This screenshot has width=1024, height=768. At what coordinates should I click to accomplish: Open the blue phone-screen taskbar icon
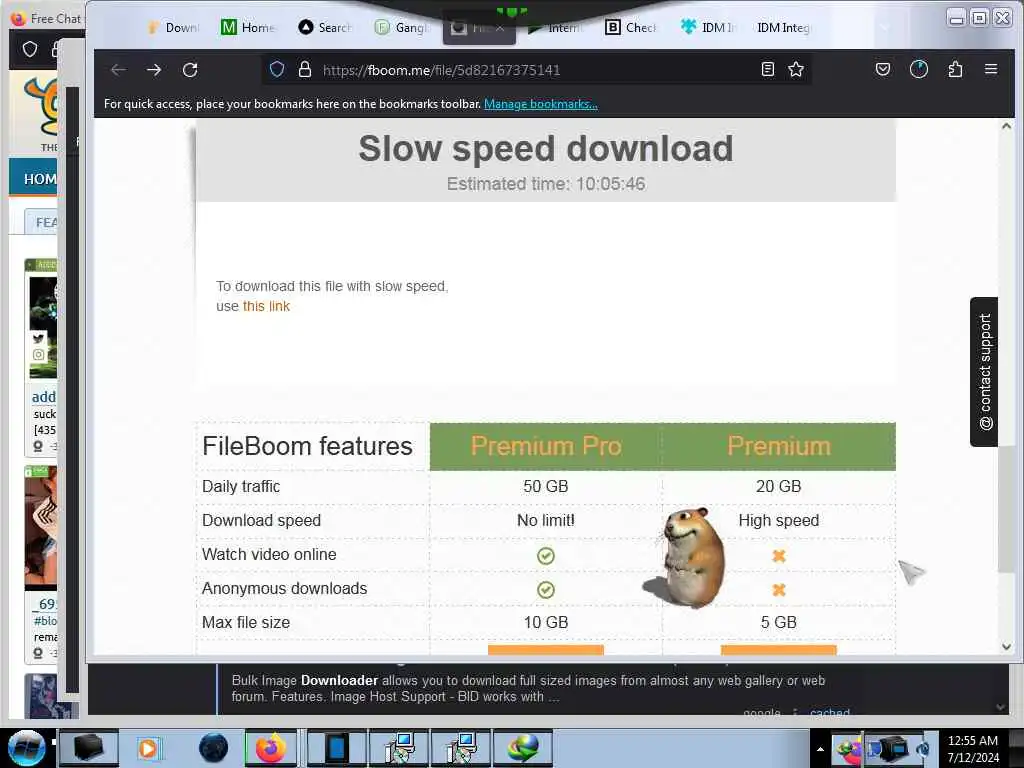point(336,748)
